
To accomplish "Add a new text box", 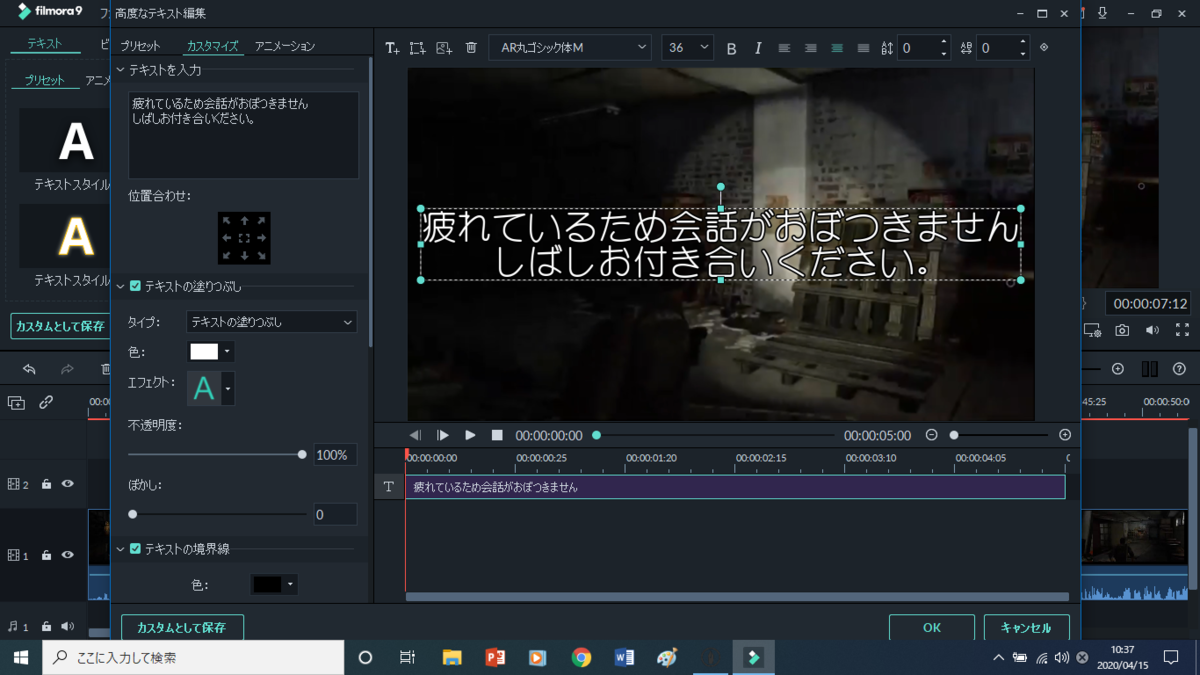I will point(392,48).
